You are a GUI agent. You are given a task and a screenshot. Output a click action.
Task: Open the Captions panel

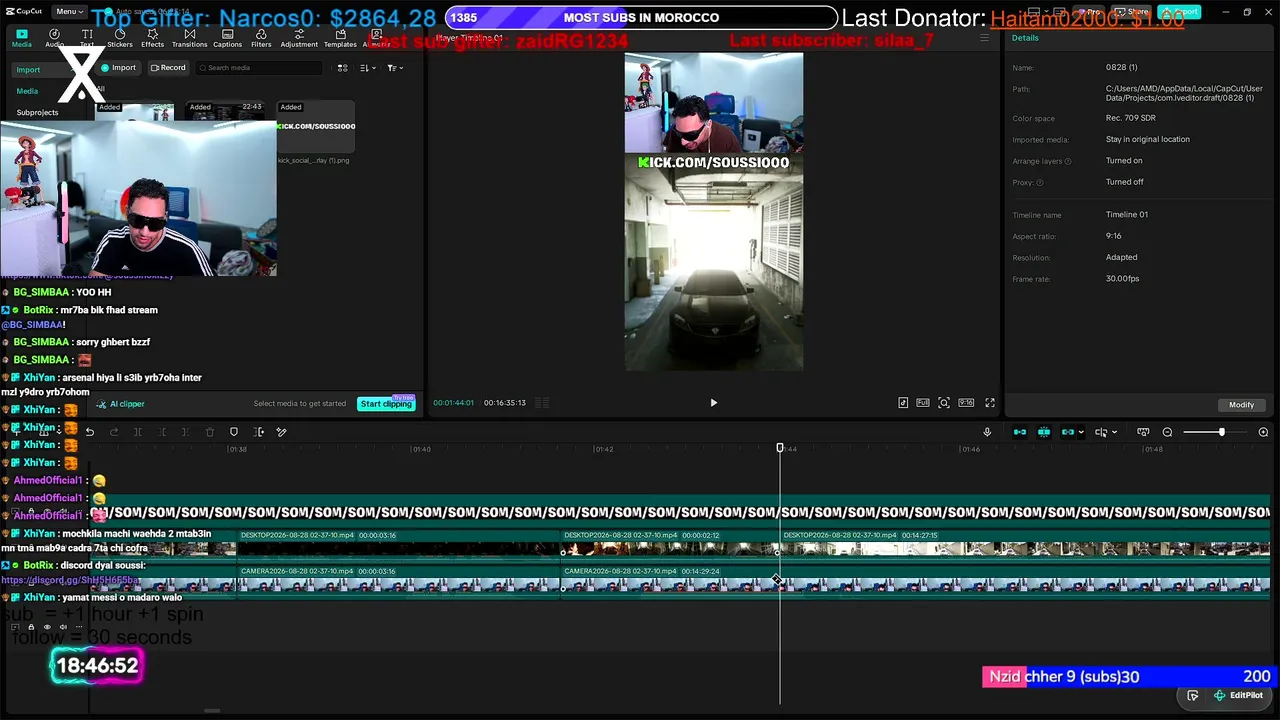tap(227, 38)
